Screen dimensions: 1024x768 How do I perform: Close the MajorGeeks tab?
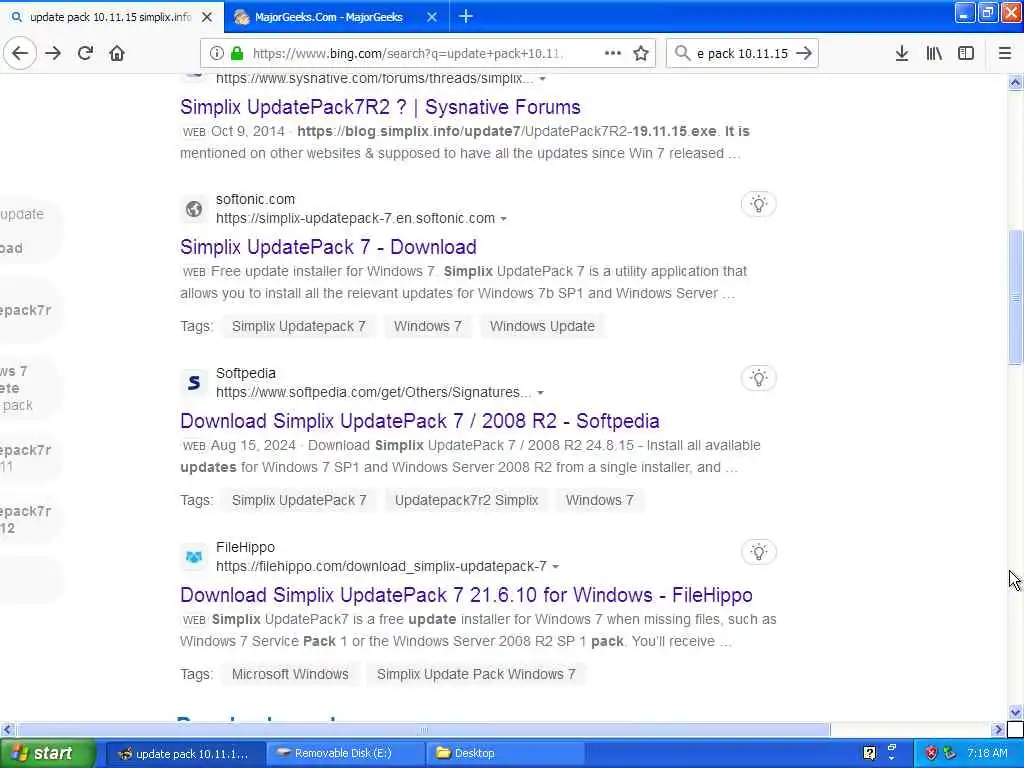[x=432, y=17]
